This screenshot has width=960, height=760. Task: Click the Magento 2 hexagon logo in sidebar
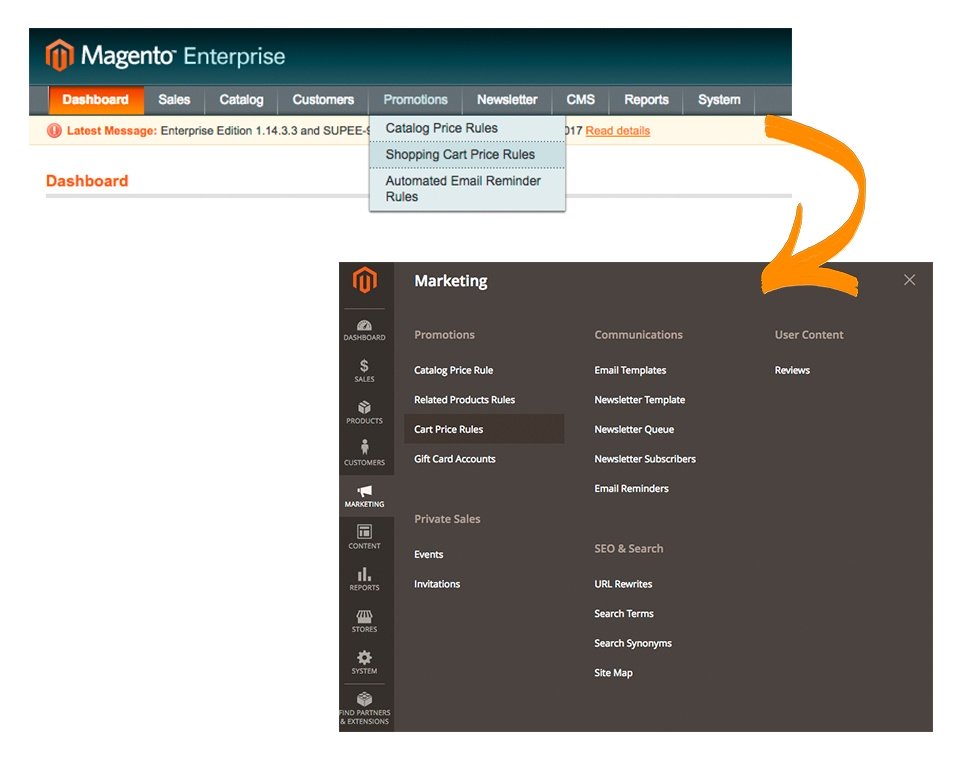click(x=364, y=280)
